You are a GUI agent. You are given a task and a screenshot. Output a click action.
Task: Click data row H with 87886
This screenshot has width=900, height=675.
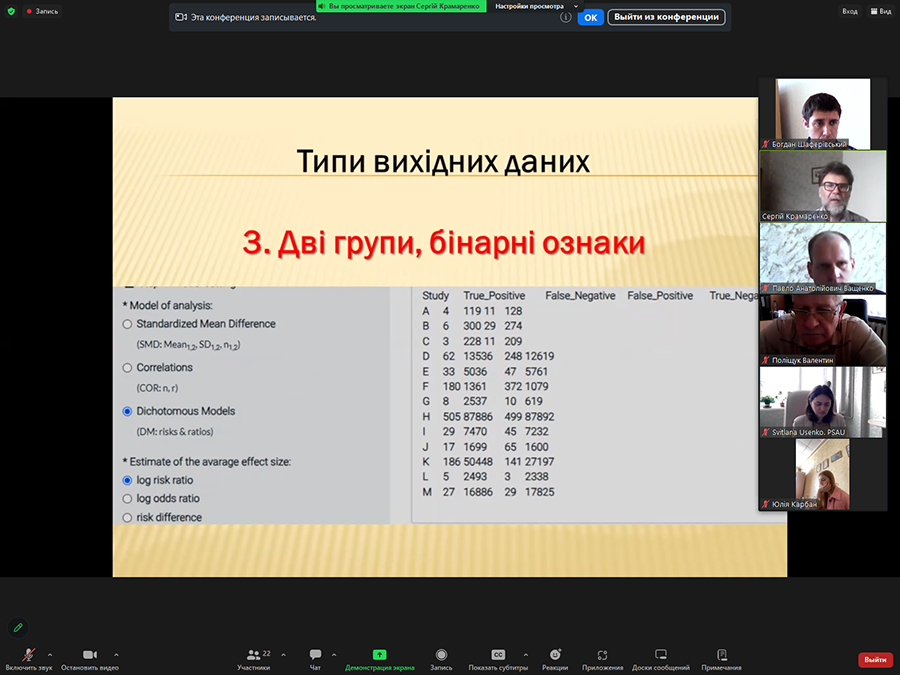click(488, 417)
